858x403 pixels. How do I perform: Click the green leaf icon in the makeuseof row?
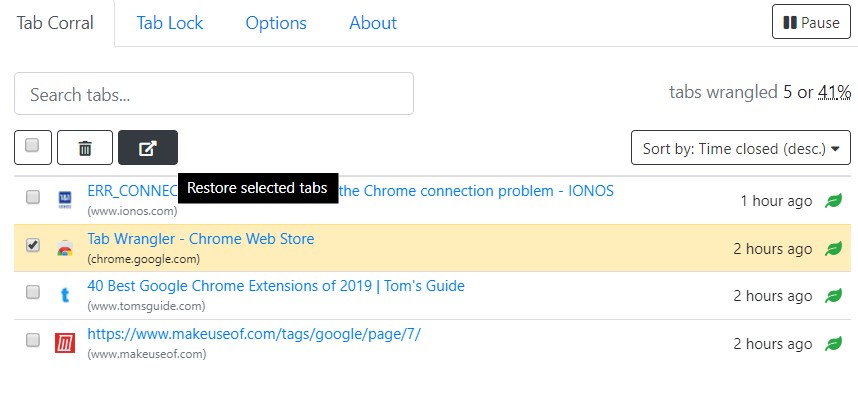tap(833, 344)
